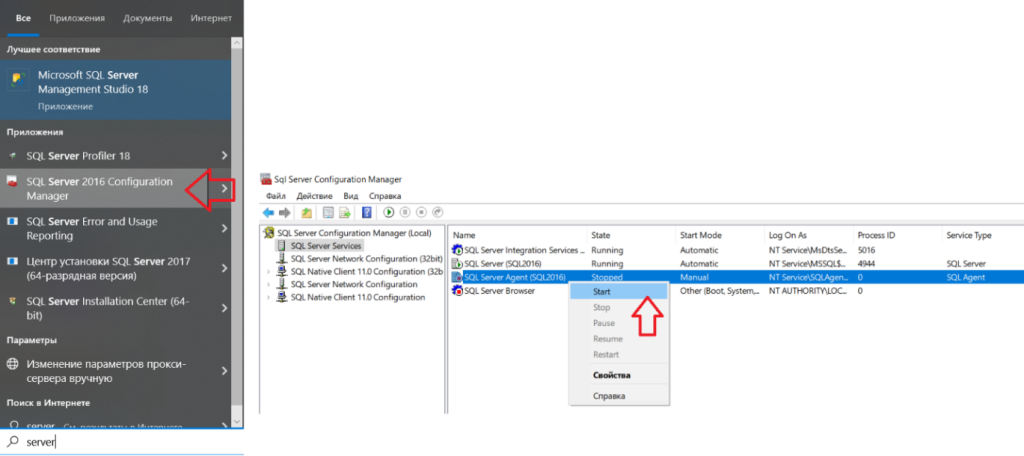Click the SQL Server (SQL2016) service icon

457,264
